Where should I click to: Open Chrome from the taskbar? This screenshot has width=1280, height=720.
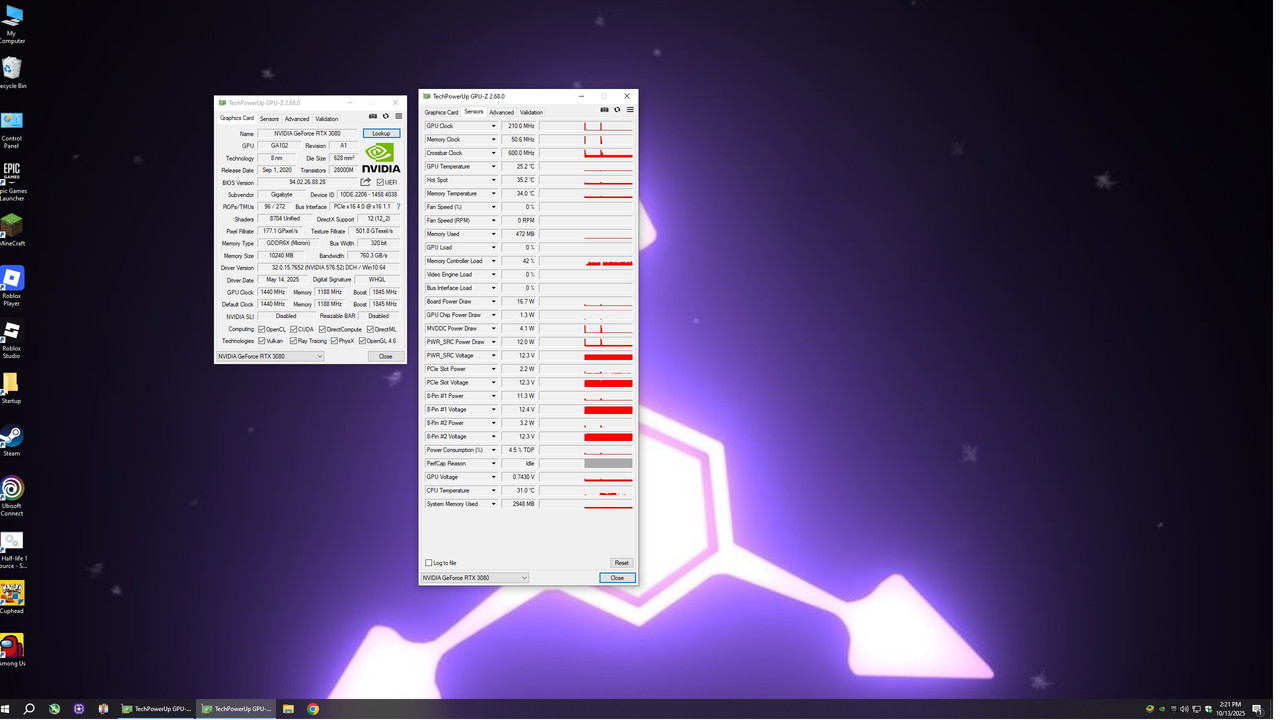[313, 709]
